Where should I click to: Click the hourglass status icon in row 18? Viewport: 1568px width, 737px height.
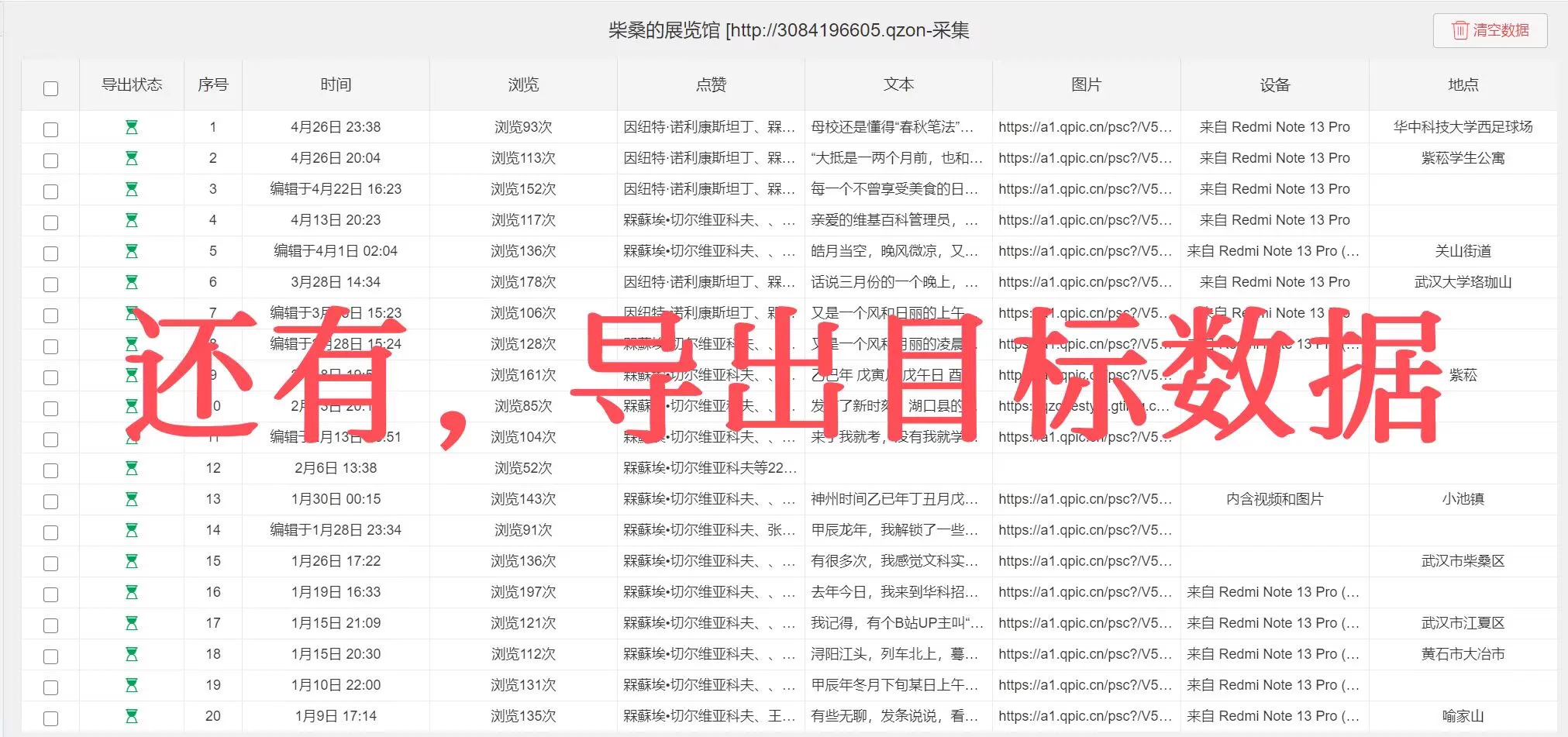(132, 654)
